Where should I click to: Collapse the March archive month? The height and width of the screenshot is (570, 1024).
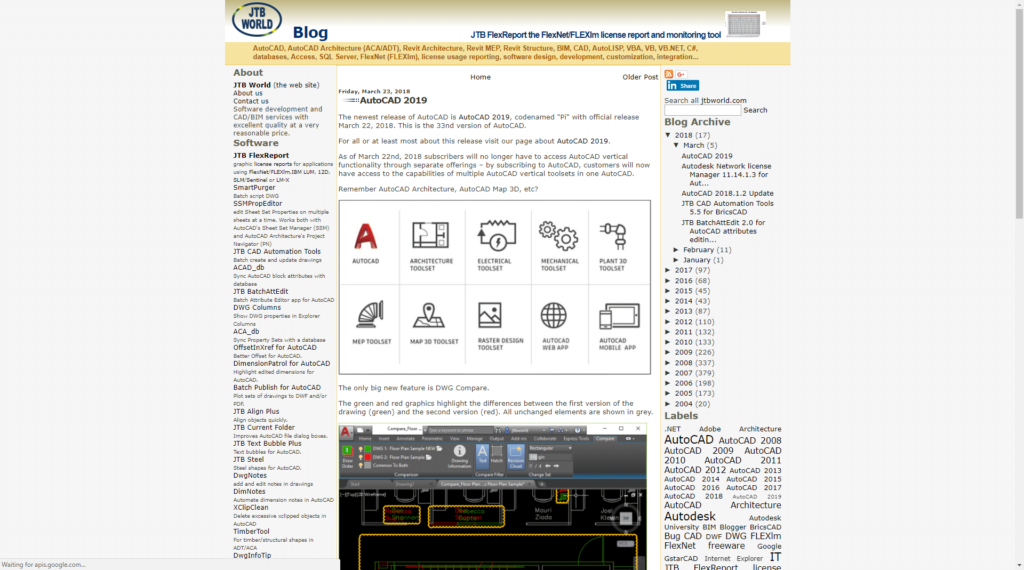coord(677,146)
